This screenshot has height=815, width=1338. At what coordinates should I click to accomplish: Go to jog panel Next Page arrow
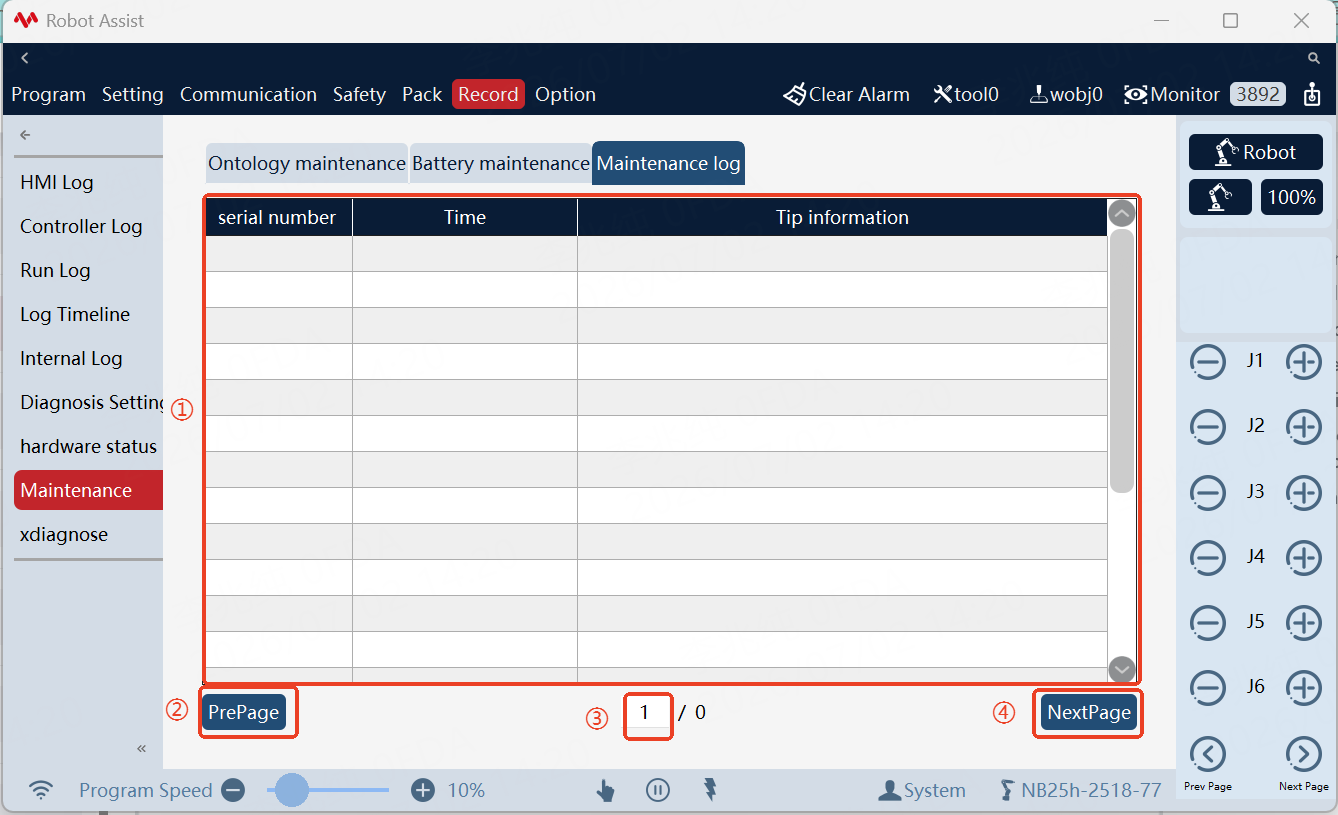point(1304,754)
